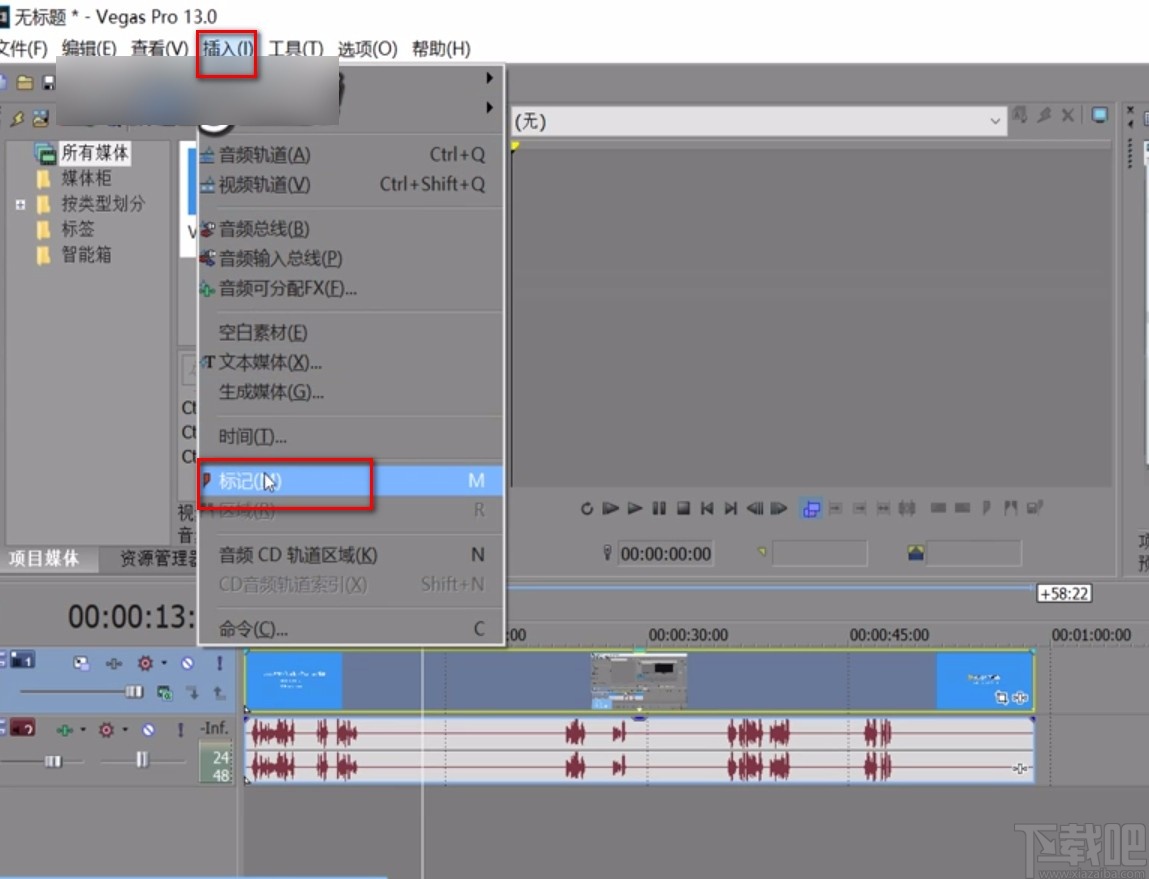The height and width of the screenshot is (879, 1149).
Task: Click video track level slider handle
Action: (133, 691)
